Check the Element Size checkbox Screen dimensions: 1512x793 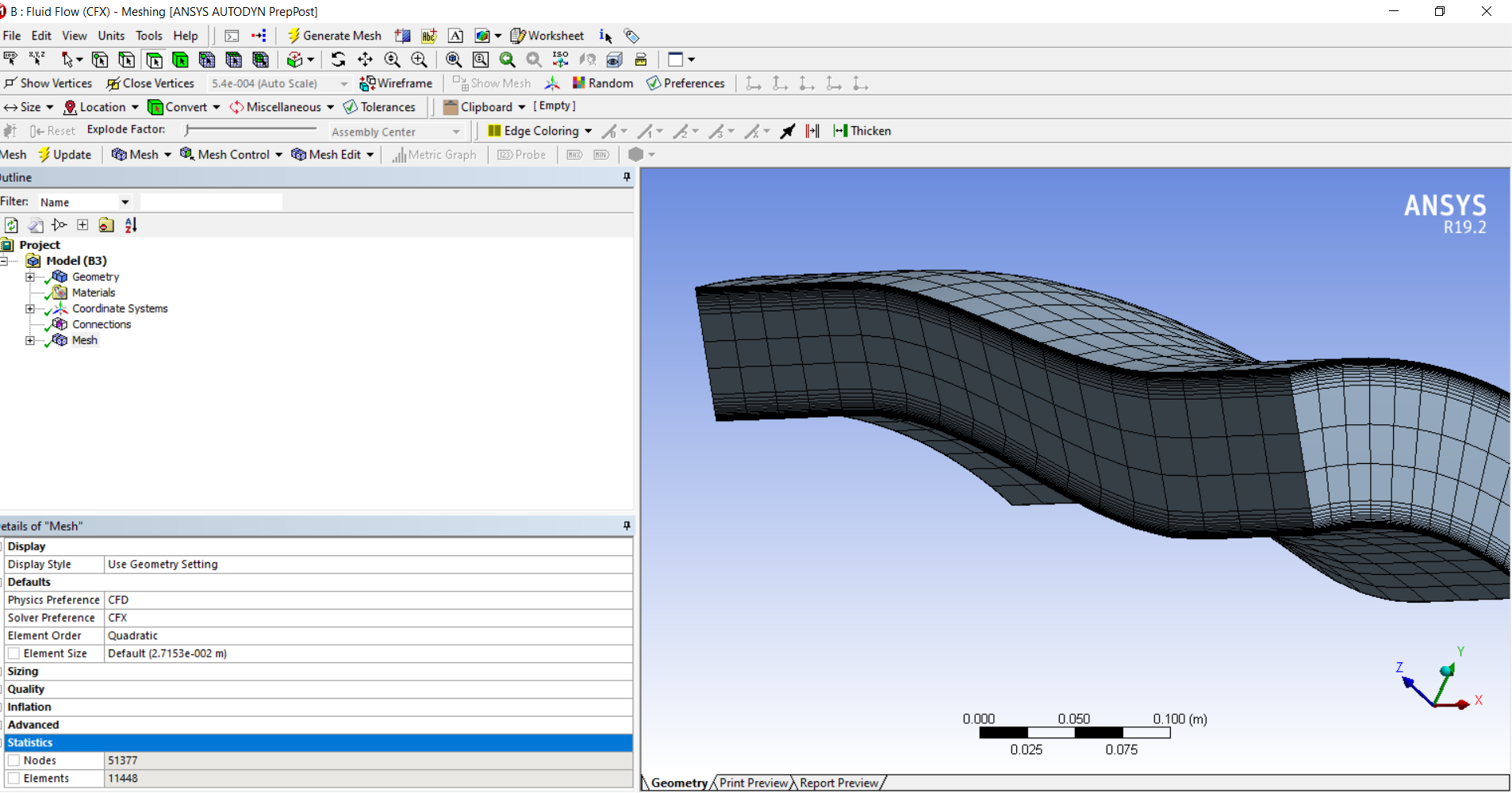pos(14,653)
